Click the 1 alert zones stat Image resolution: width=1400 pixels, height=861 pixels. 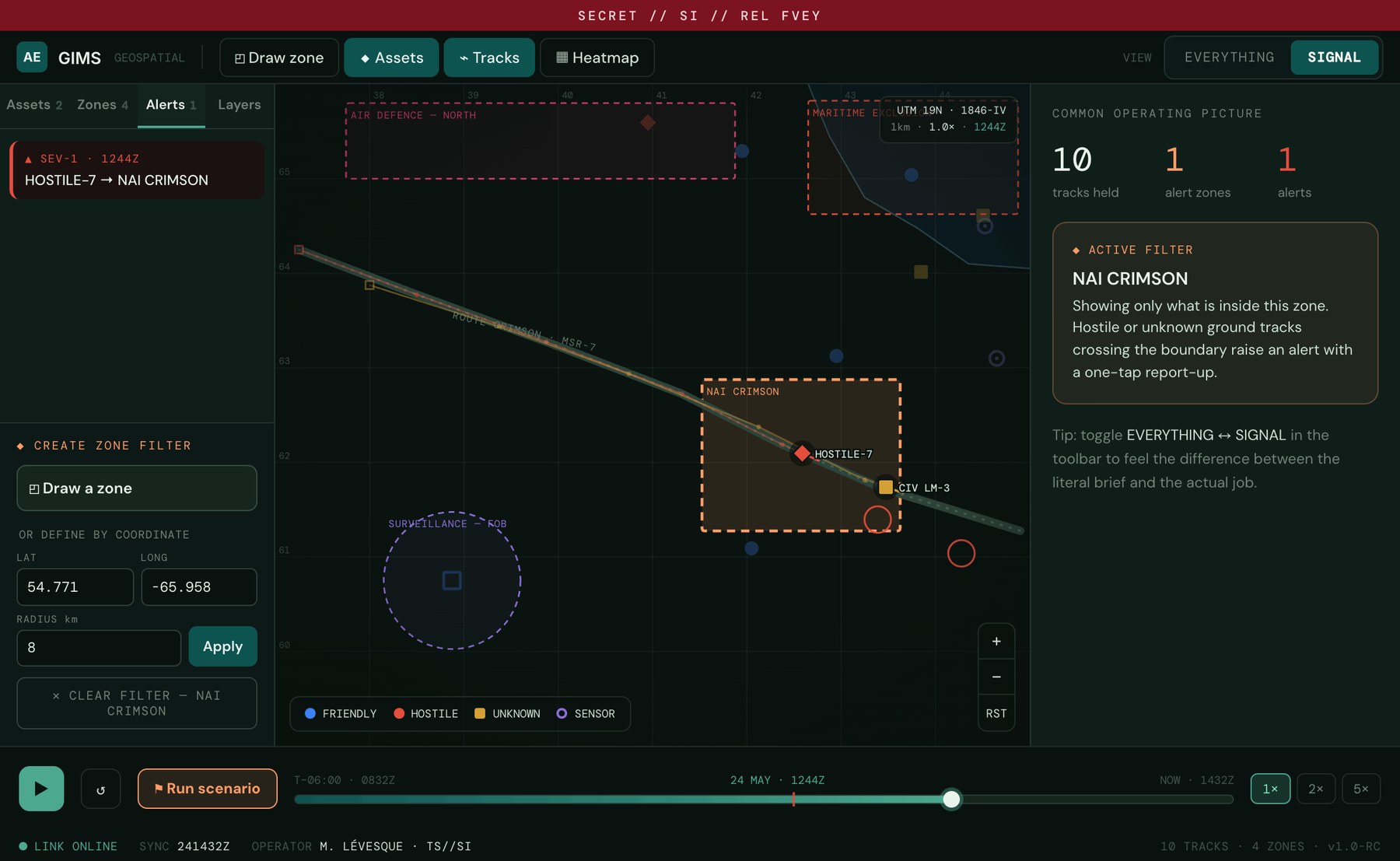click(x=1198, y=172)
